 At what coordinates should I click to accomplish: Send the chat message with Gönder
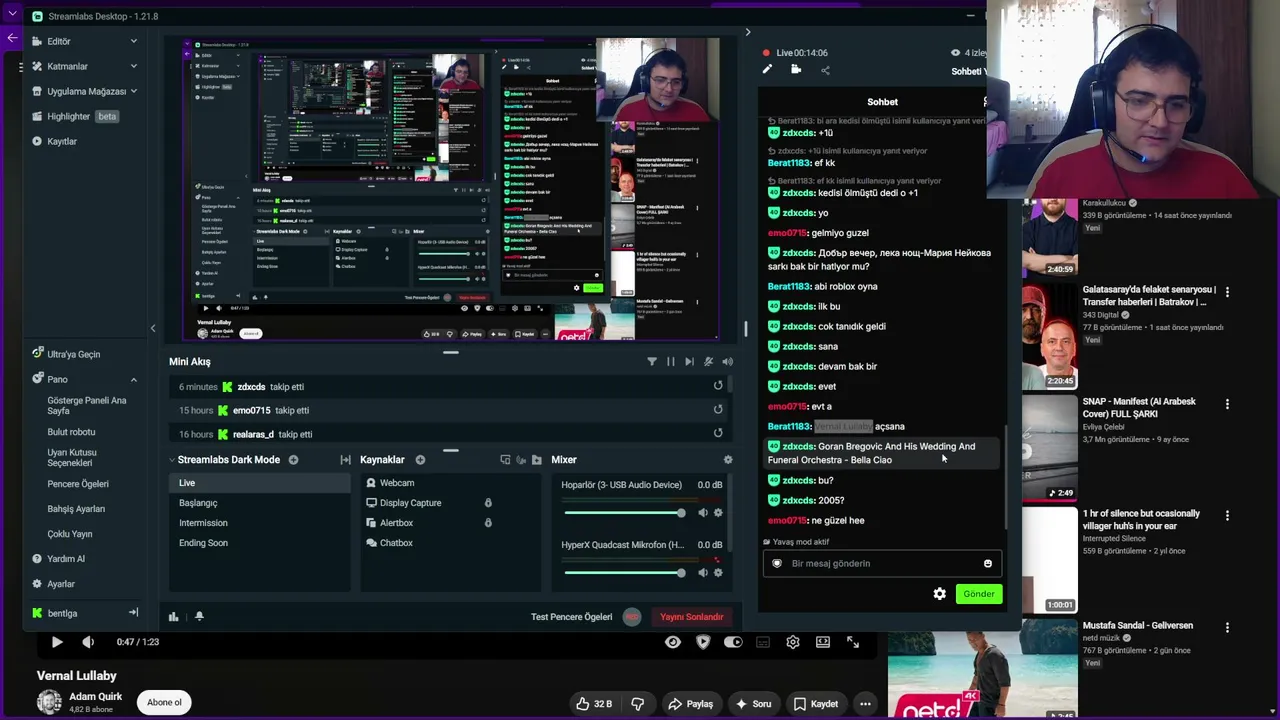pyautogui.click(x=979, y=594)
